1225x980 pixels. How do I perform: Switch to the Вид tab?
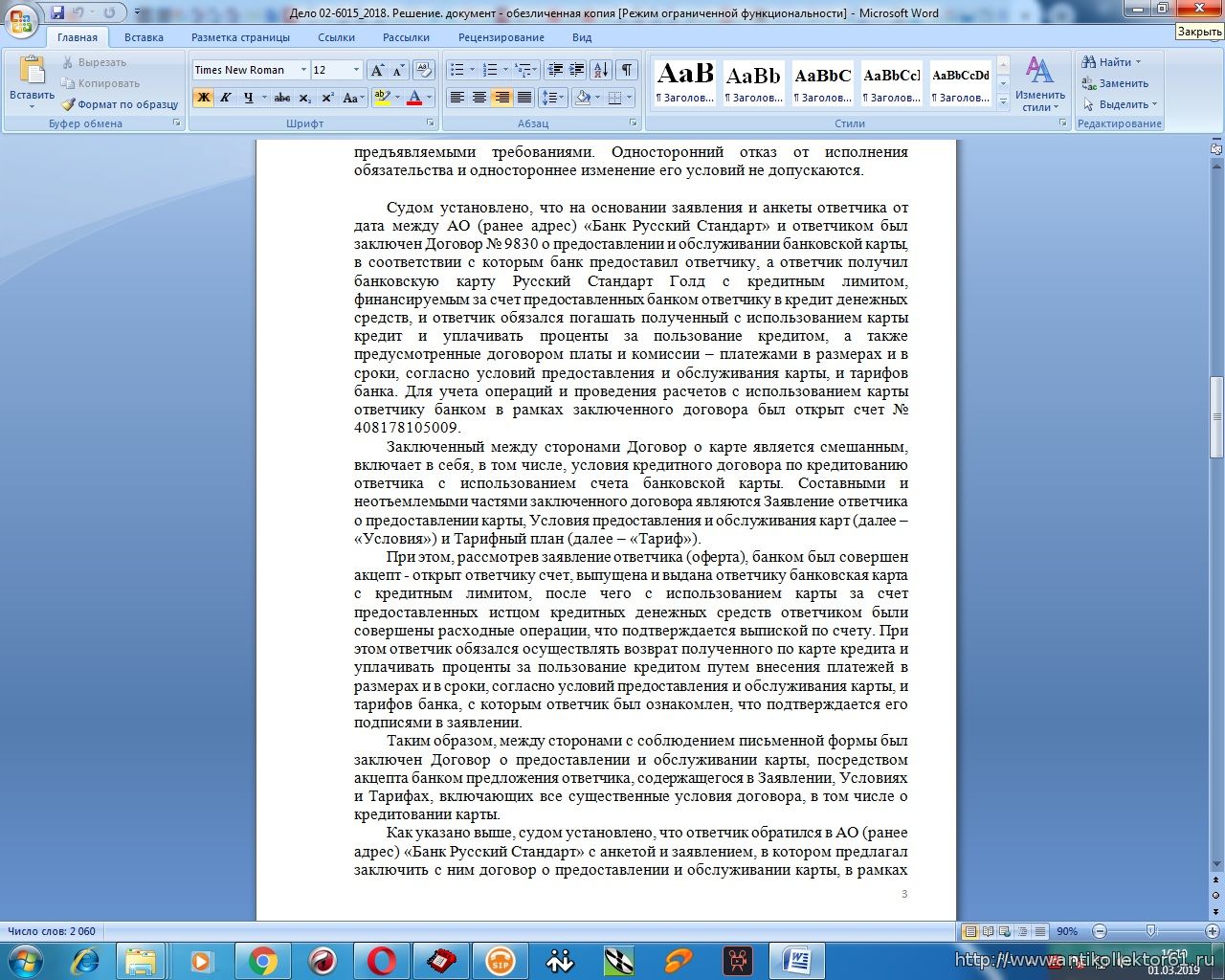pos(582,37)
